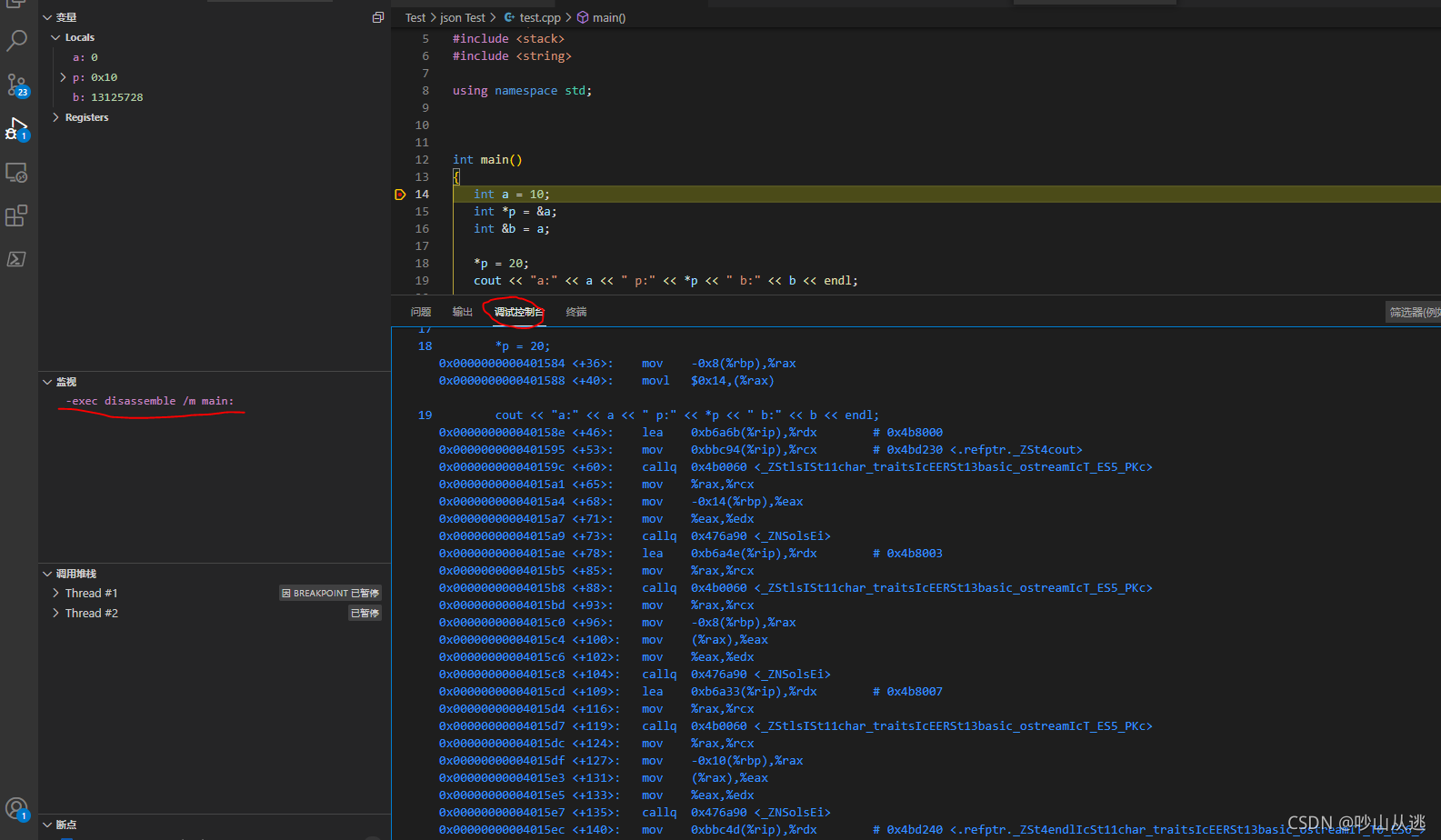This screenshot has width=1441, height=840.
Task: Switch to the 调试控制台 (Debug Console) tab
Action: (x=519, y=312)
